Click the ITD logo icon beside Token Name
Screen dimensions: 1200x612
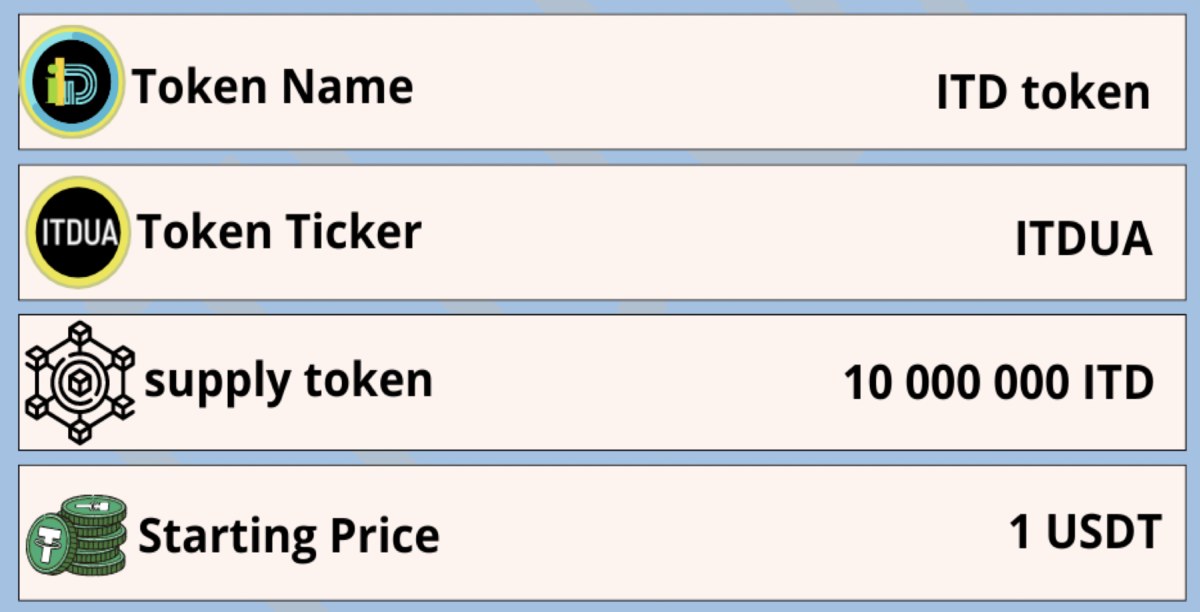click(72, 82)
